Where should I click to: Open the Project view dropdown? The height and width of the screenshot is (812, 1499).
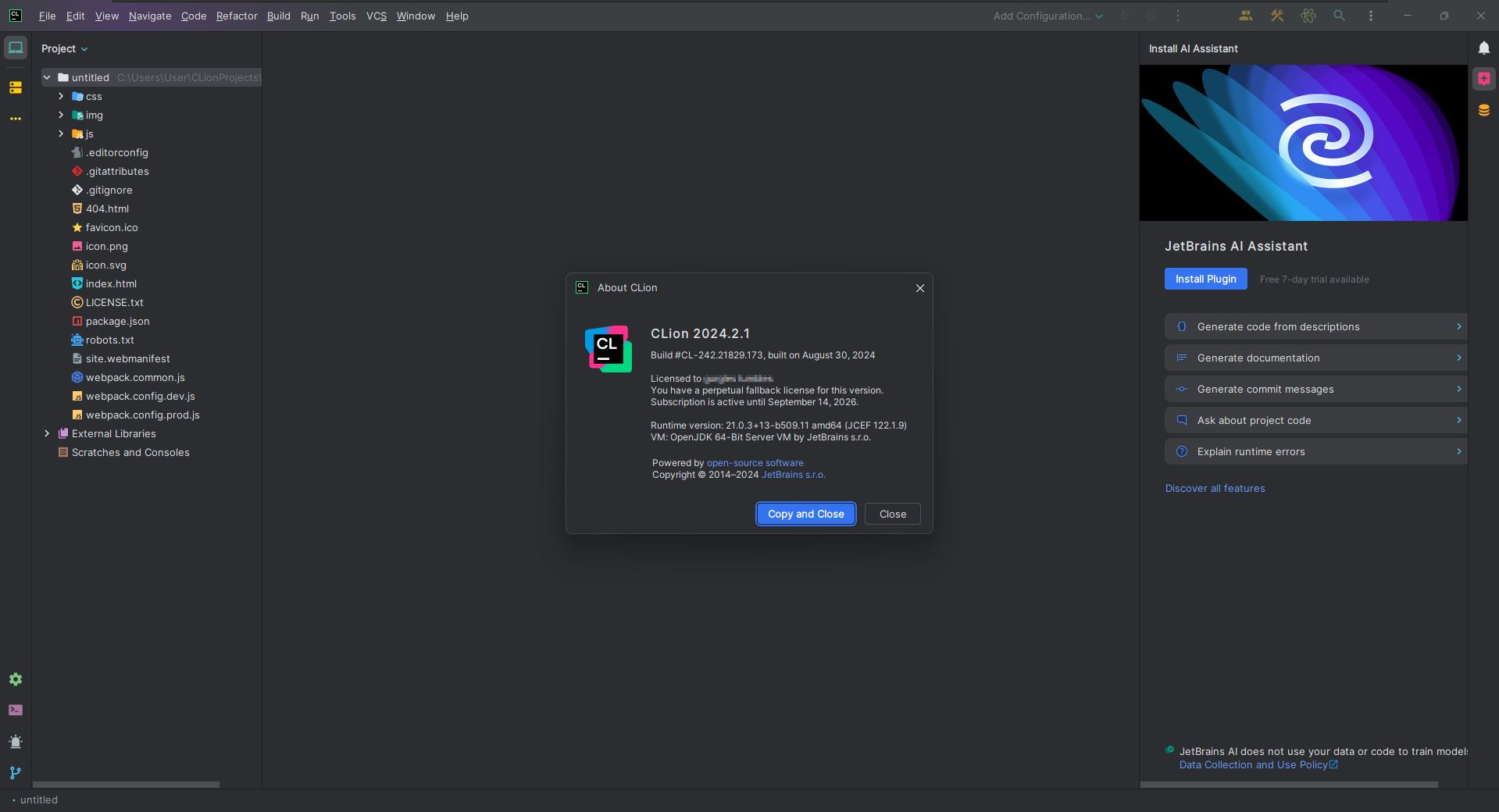(x=65, y=48)
